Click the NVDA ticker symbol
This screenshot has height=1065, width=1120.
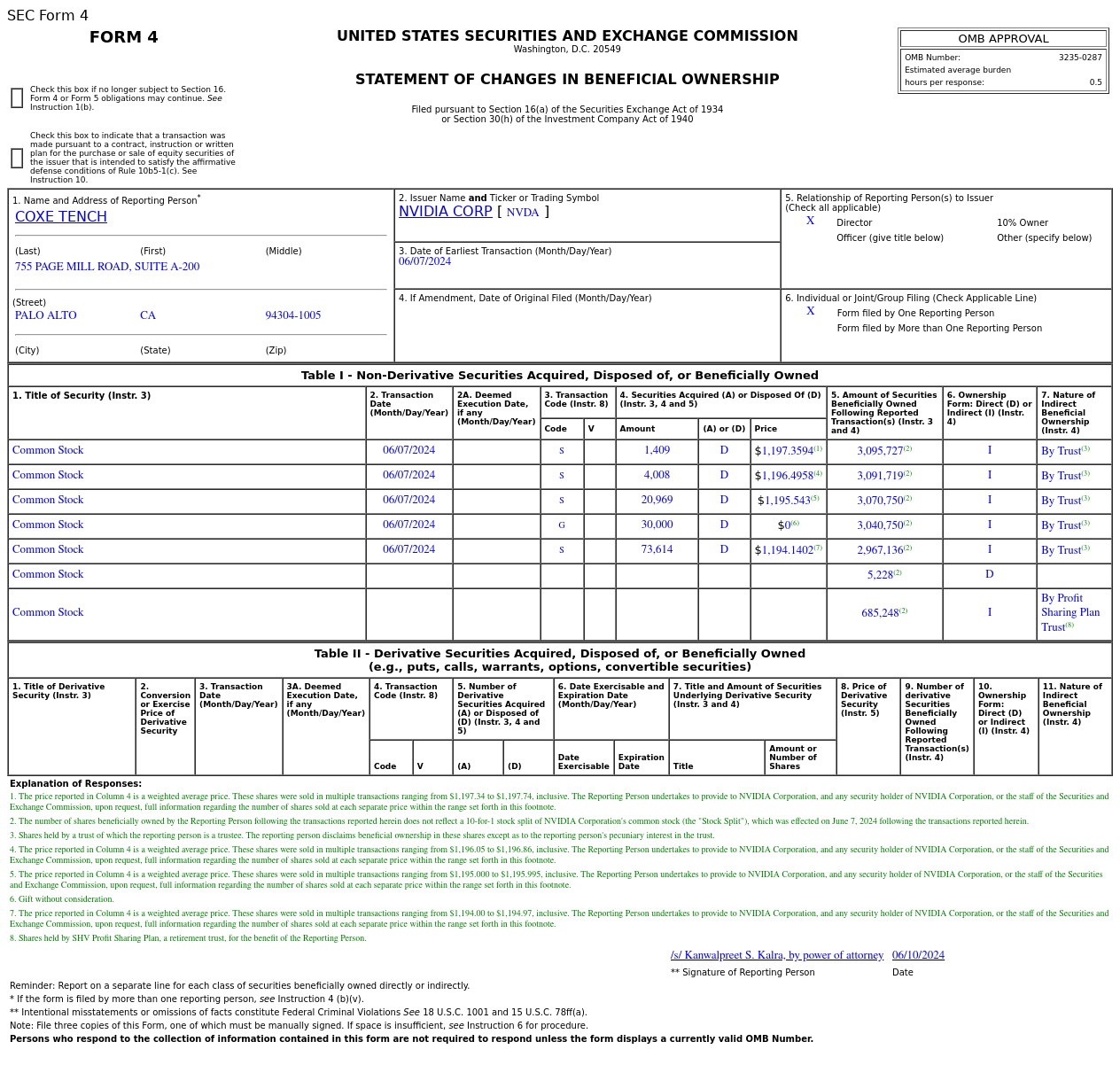coord(523,213)
